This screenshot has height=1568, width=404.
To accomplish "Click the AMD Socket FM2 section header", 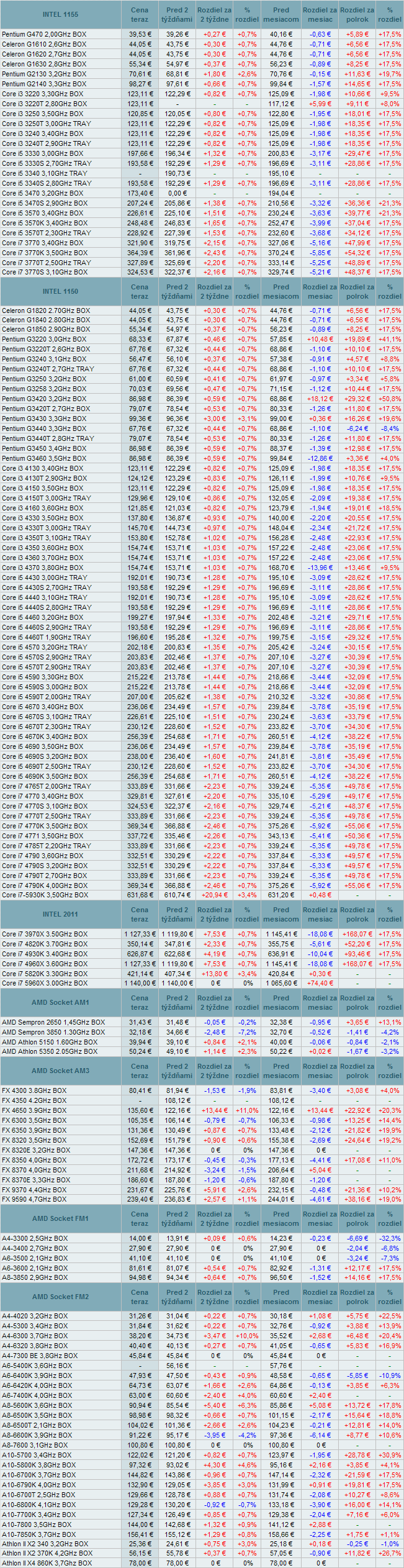I will tap(60, 1297).
